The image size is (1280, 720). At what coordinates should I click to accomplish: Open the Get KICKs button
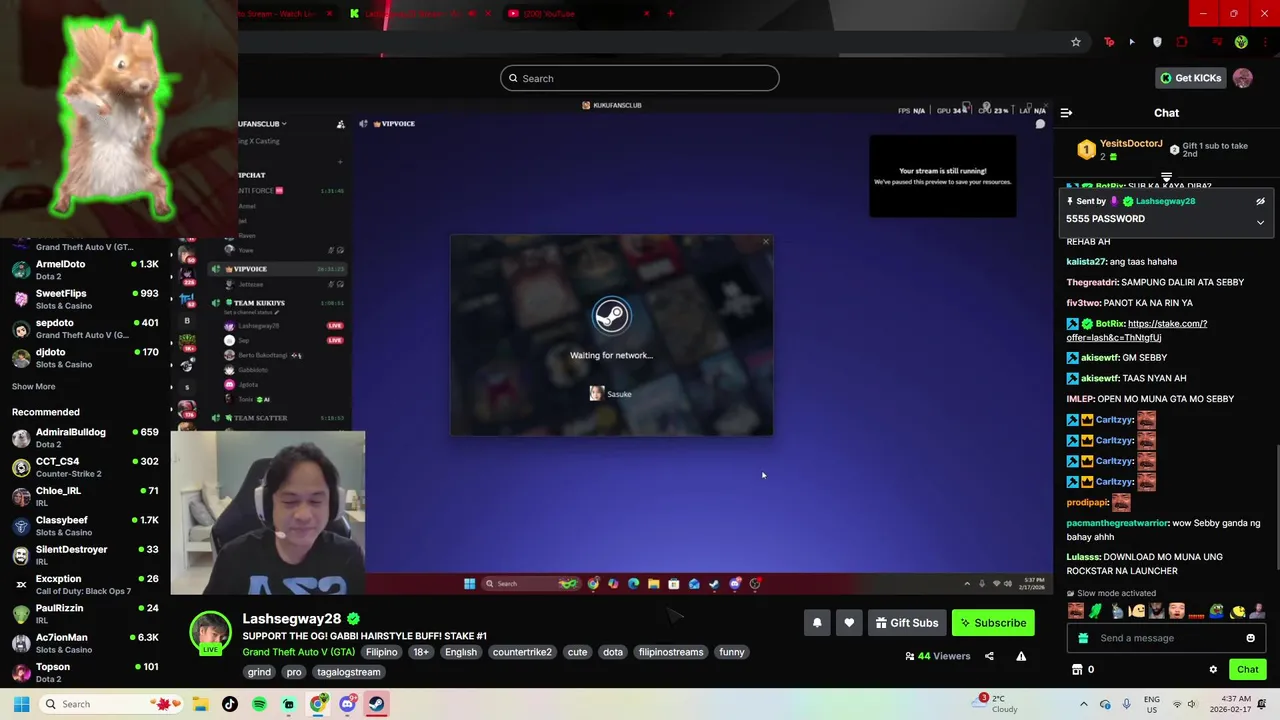pos(1190,78)
